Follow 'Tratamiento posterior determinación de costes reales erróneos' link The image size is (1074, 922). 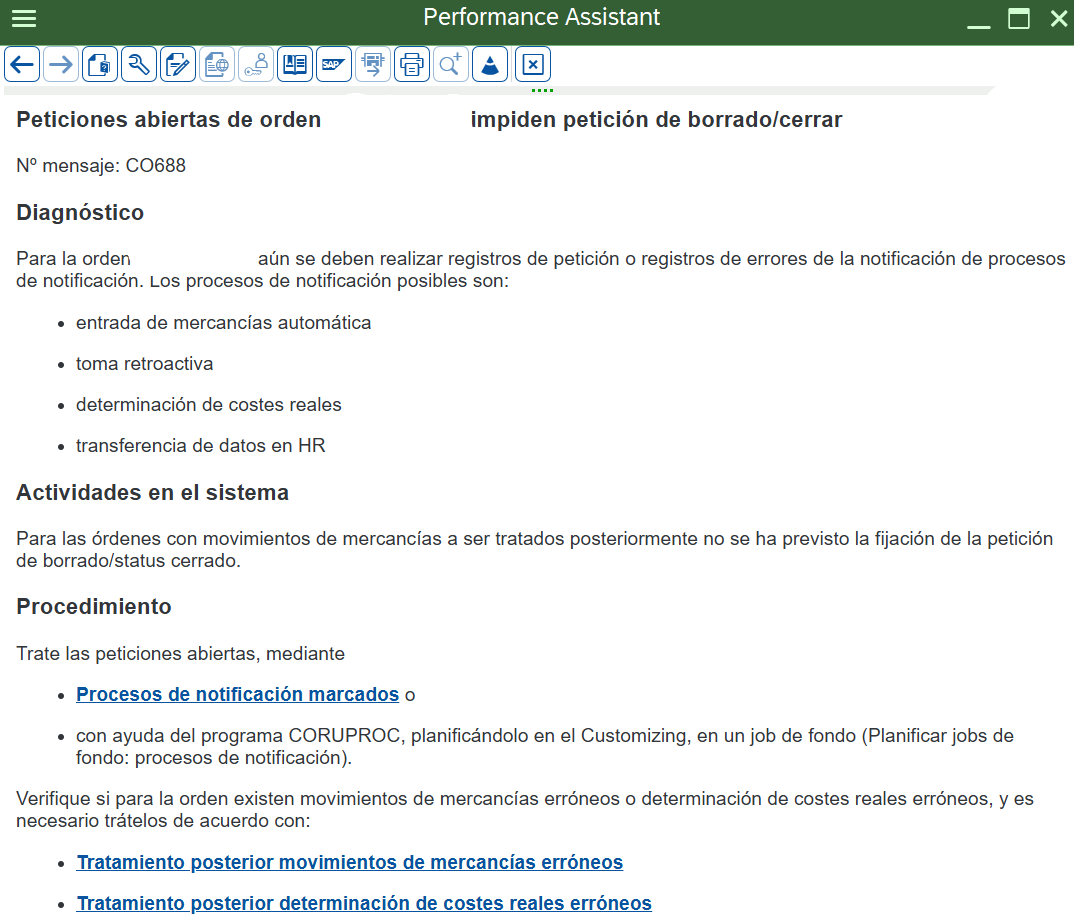[364, 903]
